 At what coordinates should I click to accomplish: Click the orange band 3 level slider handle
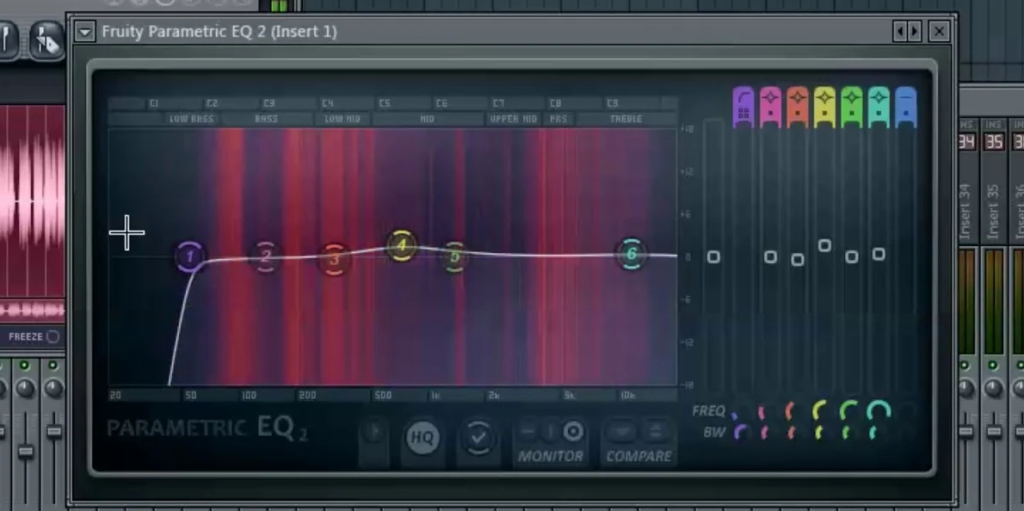[x=797, y=260]
